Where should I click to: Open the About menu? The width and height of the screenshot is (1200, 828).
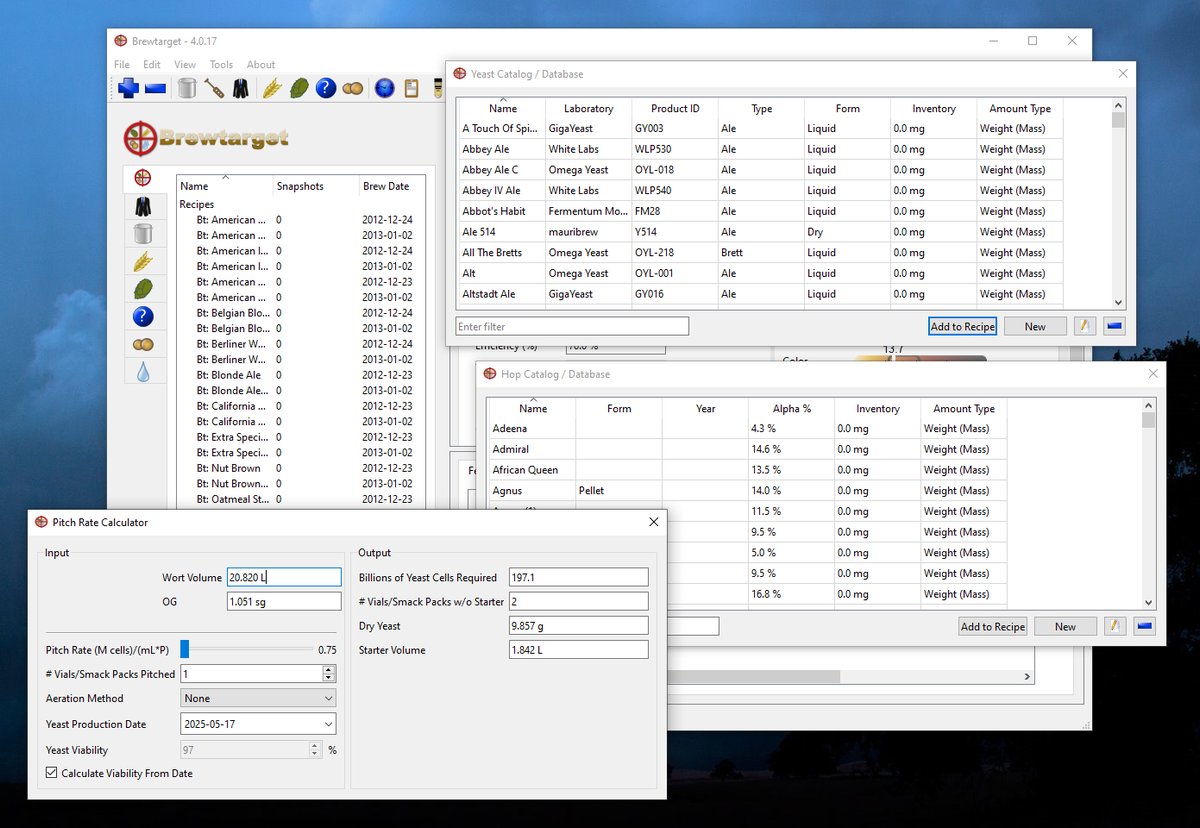[x=261, y=65]
